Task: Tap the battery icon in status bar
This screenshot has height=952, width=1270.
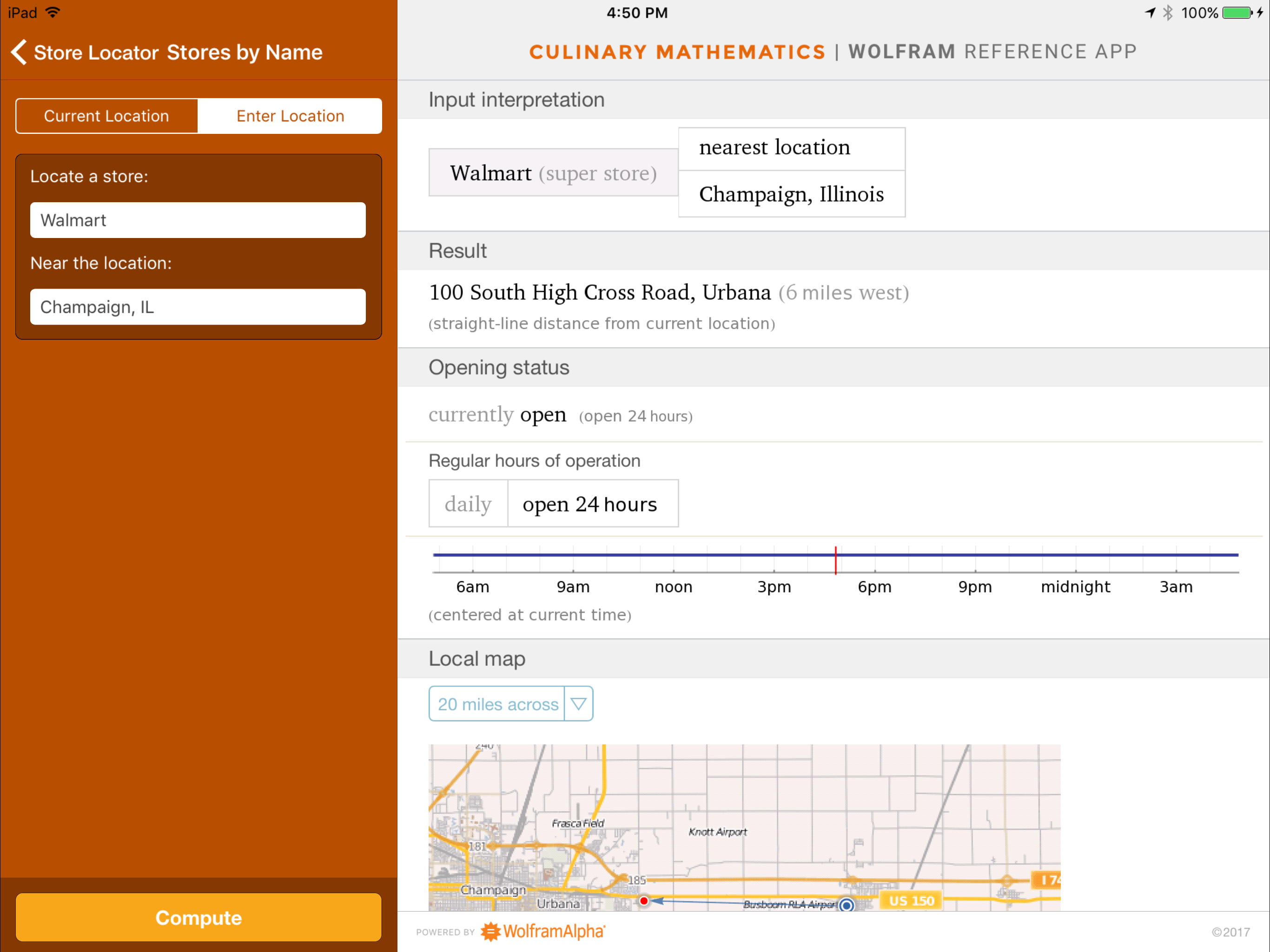Action: 1237,13
